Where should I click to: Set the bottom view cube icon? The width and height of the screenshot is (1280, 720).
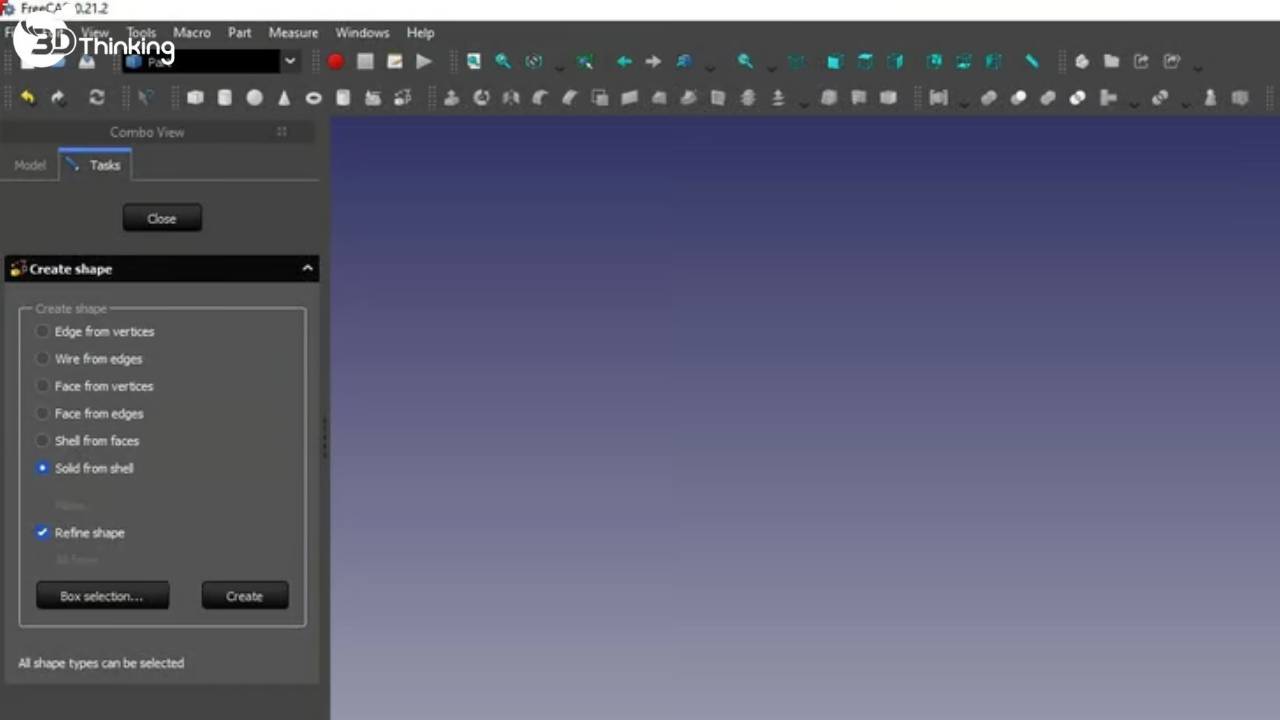pyautogui.click(x=964, y=62)
